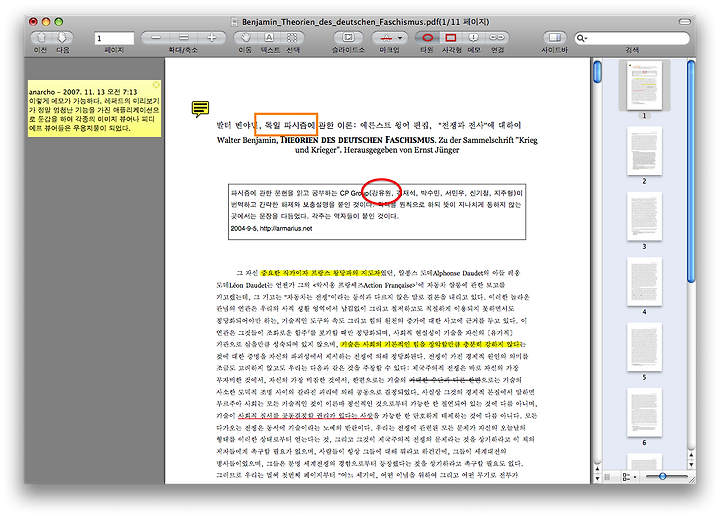
Task: Add a circle annotation (타원)
Action: (x=427, y=37)
